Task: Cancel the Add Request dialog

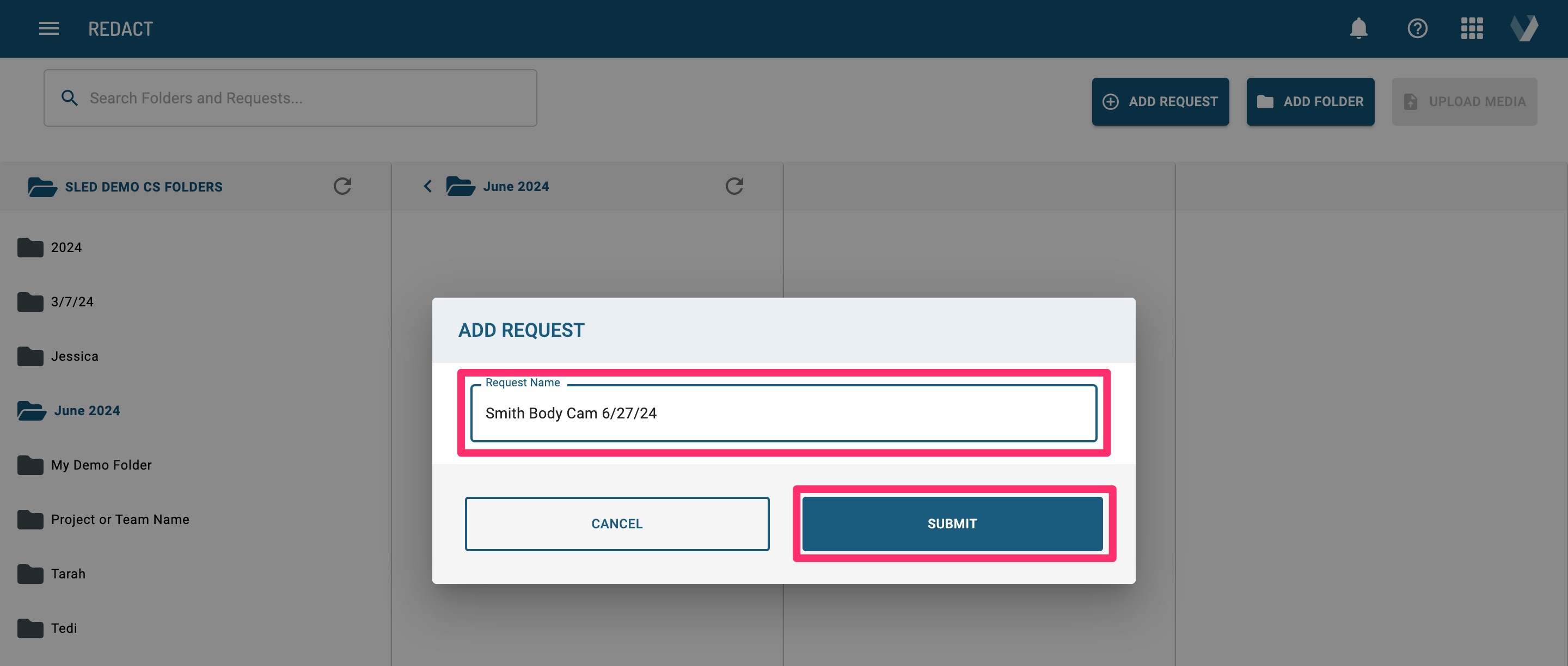Action: 617,523
